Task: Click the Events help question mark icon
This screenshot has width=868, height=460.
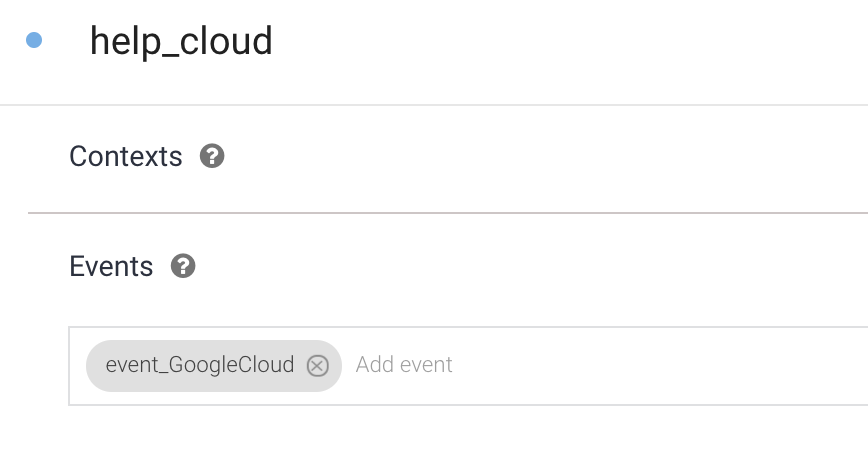Action: pyautogui.click(x=183, y=267)
